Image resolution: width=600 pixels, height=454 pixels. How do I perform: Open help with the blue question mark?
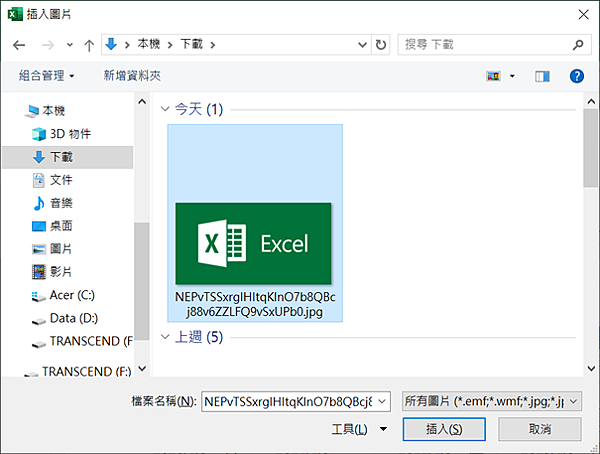coord(577,76)
